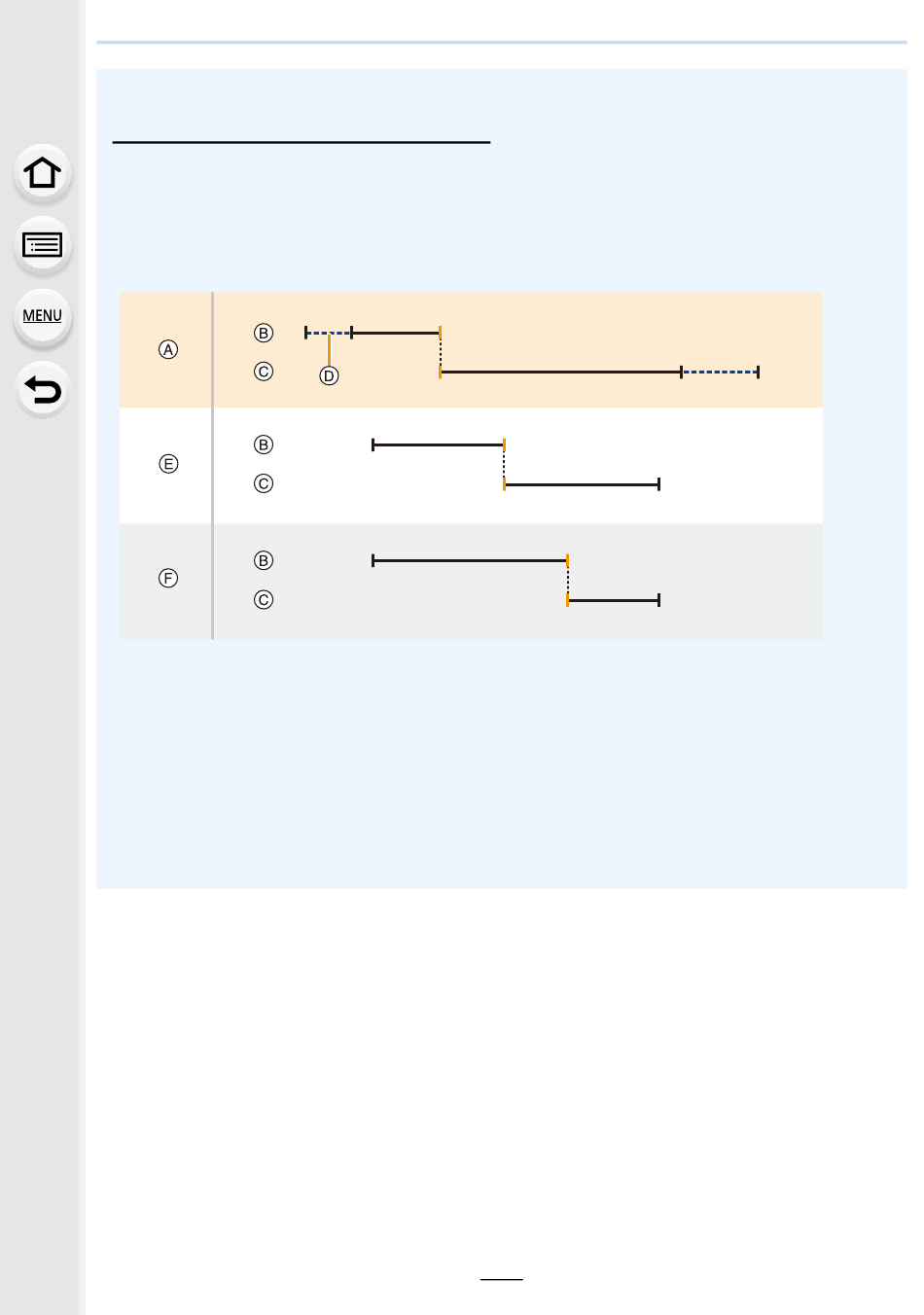Select the circled F row label
924x1315 pixels.
point(168,579)
